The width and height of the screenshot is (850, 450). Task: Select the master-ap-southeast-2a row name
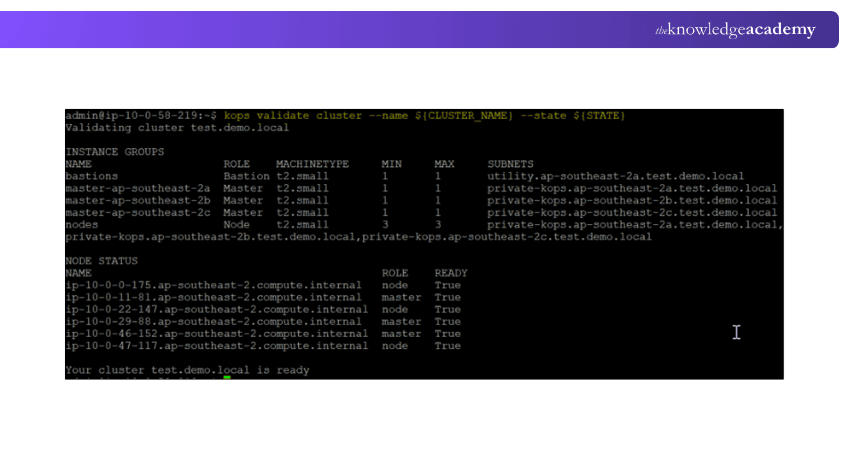137,188
